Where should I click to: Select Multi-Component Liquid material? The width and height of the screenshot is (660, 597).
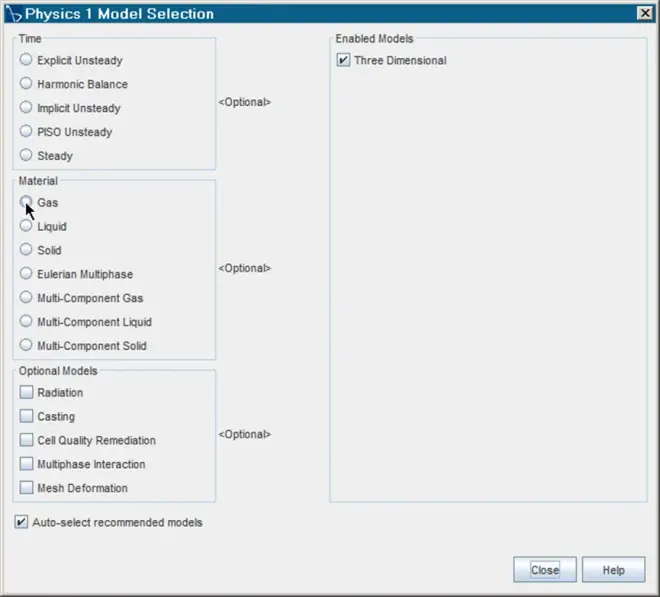26,321
